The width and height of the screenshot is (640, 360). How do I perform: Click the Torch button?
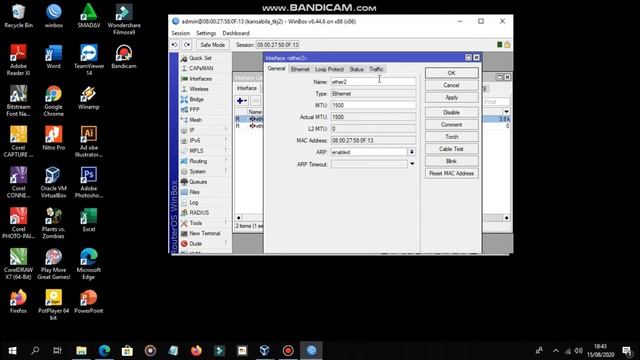click(451, 137)
